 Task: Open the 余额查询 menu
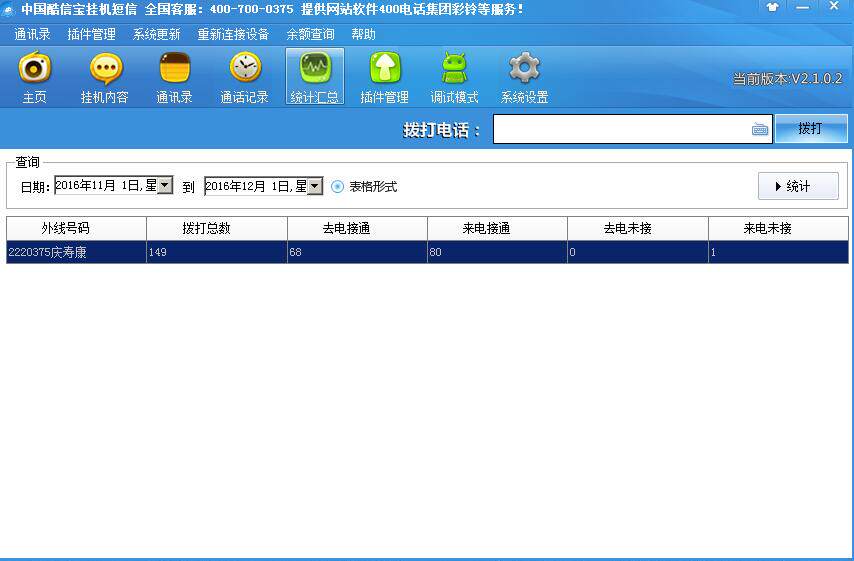[x=310, y=34]
